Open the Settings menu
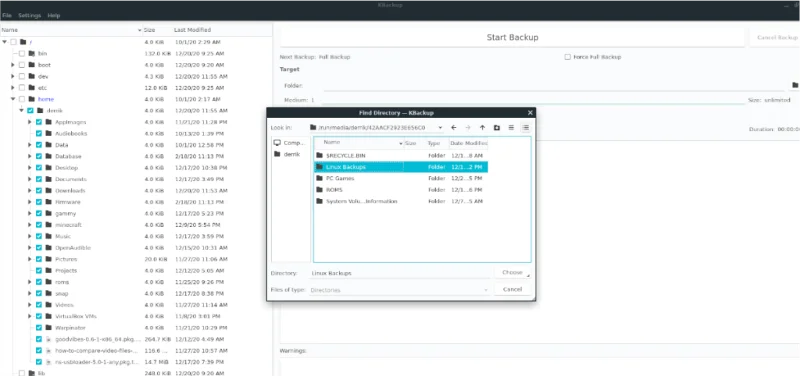The width and height of the screenshot is (800, 376). [30, 15]
